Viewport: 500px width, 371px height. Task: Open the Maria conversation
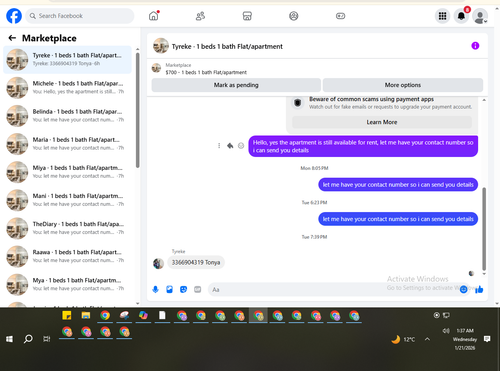pos(67,144)
